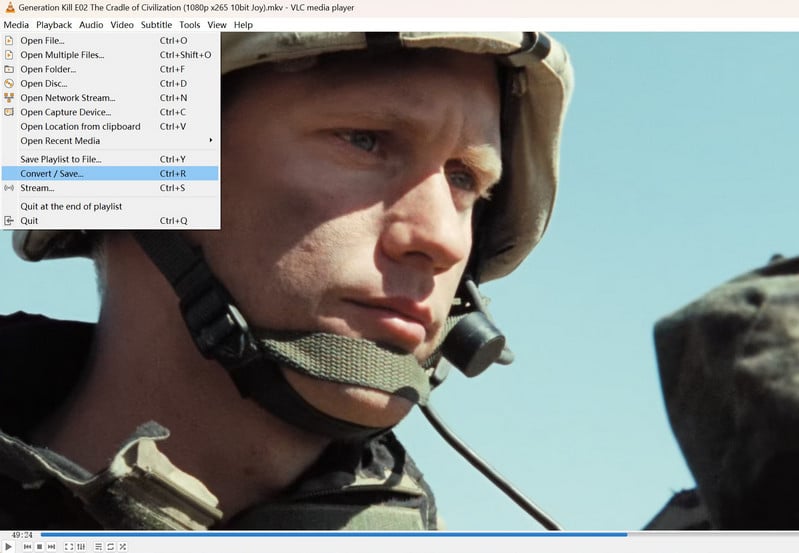Click the Play button
Viewport: 799px width, 553px height.
coord(8,546)
